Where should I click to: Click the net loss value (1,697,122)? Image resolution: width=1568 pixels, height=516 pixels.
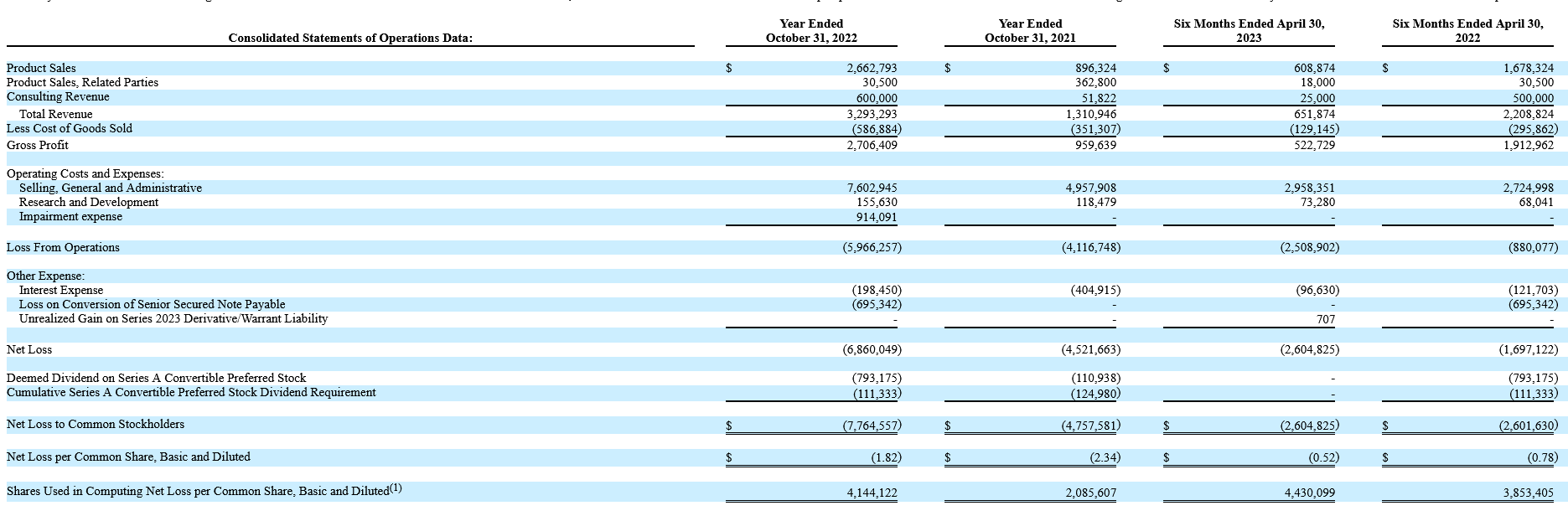[x=1529, y=349]
